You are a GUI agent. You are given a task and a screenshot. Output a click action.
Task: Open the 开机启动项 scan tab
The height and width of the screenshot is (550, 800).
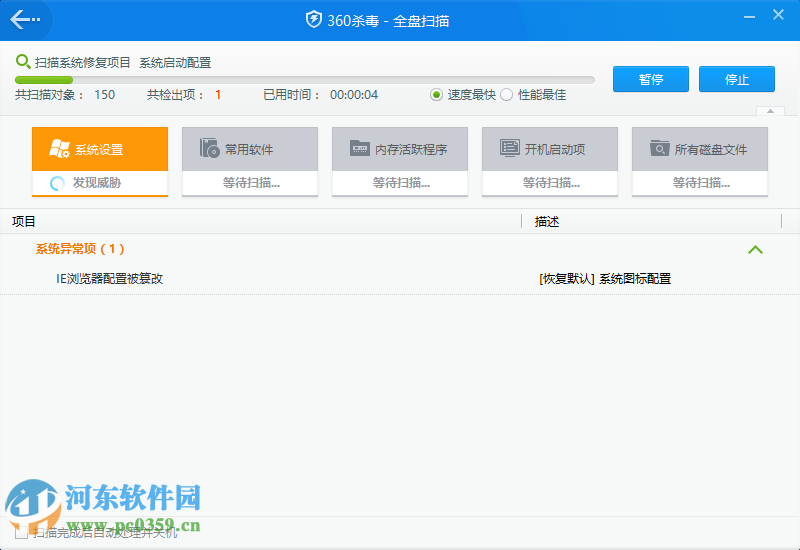coord(550,149)
